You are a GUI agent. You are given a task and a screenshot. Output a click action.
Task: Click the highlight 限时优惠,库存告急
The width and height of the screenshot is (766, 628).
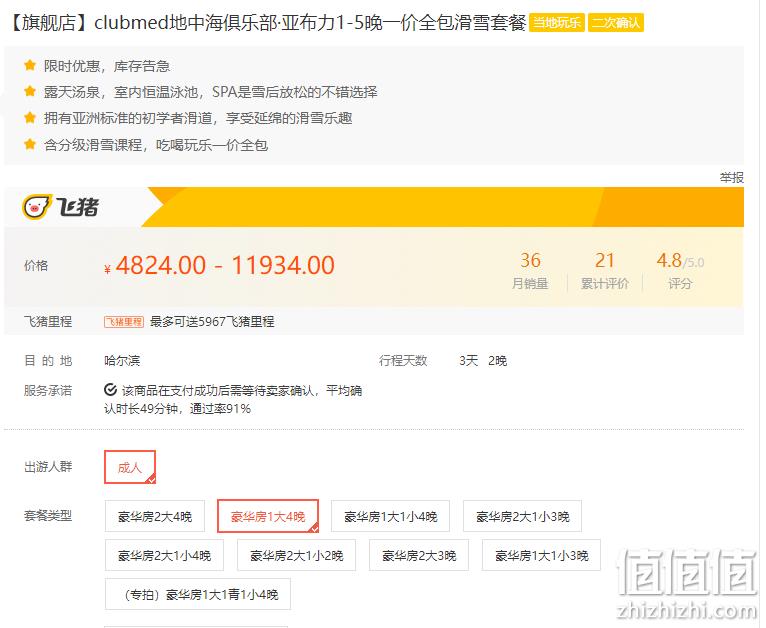[x=107, y=66]
